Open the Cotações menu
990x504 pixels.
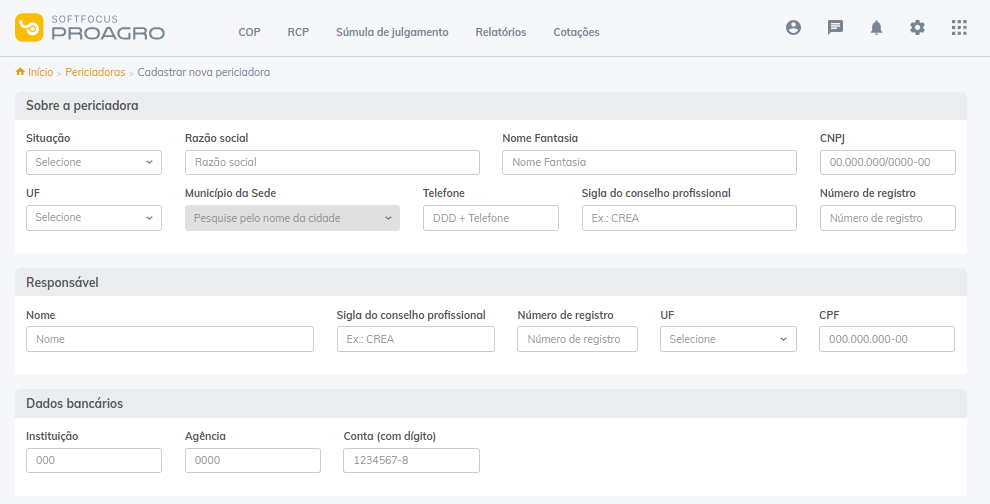point(576,32)
